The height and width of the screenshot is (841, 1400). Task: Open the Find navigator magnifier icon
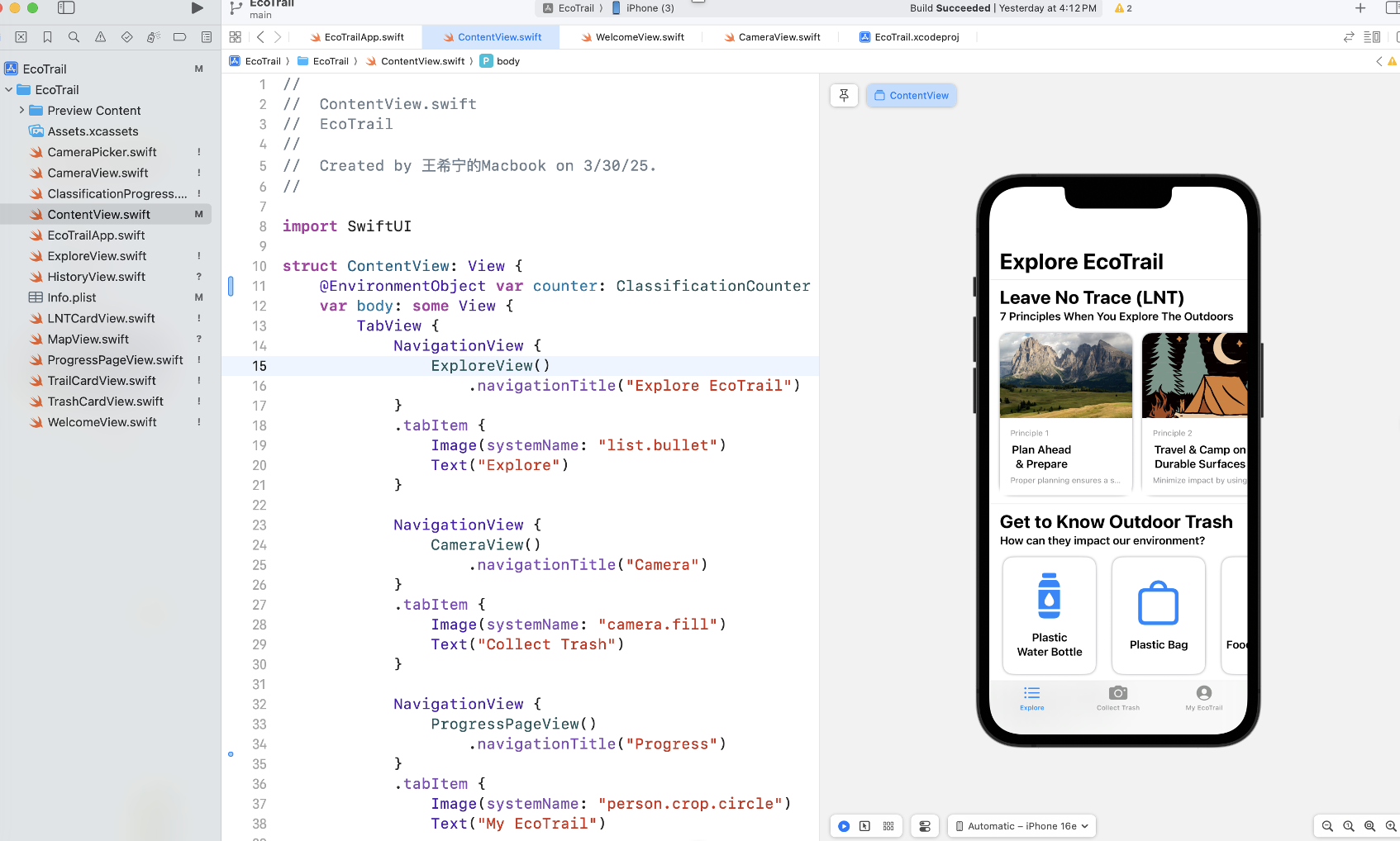point(74,37)
